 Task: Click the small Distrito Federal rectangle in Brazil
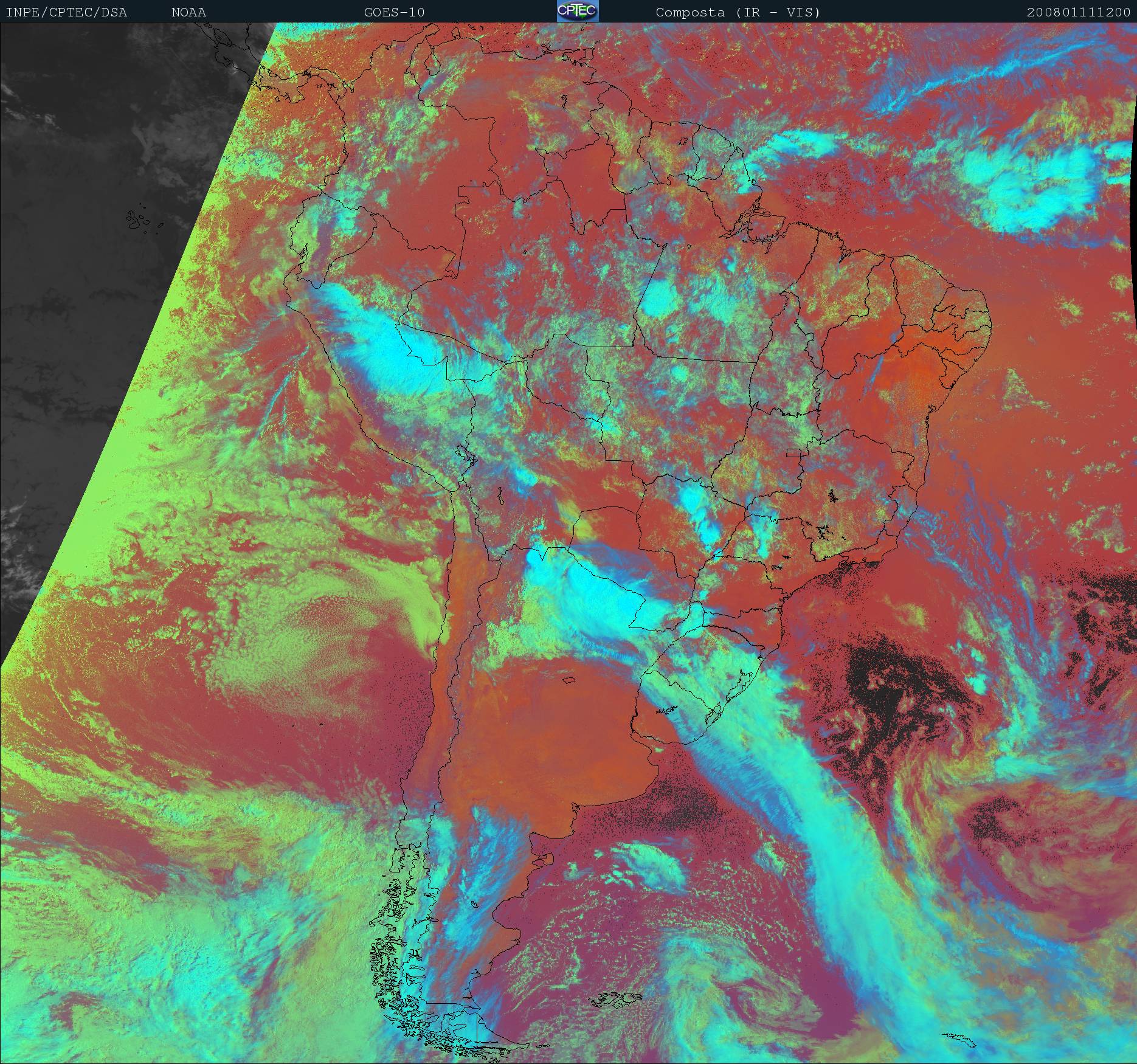click(x=793, y=452)
